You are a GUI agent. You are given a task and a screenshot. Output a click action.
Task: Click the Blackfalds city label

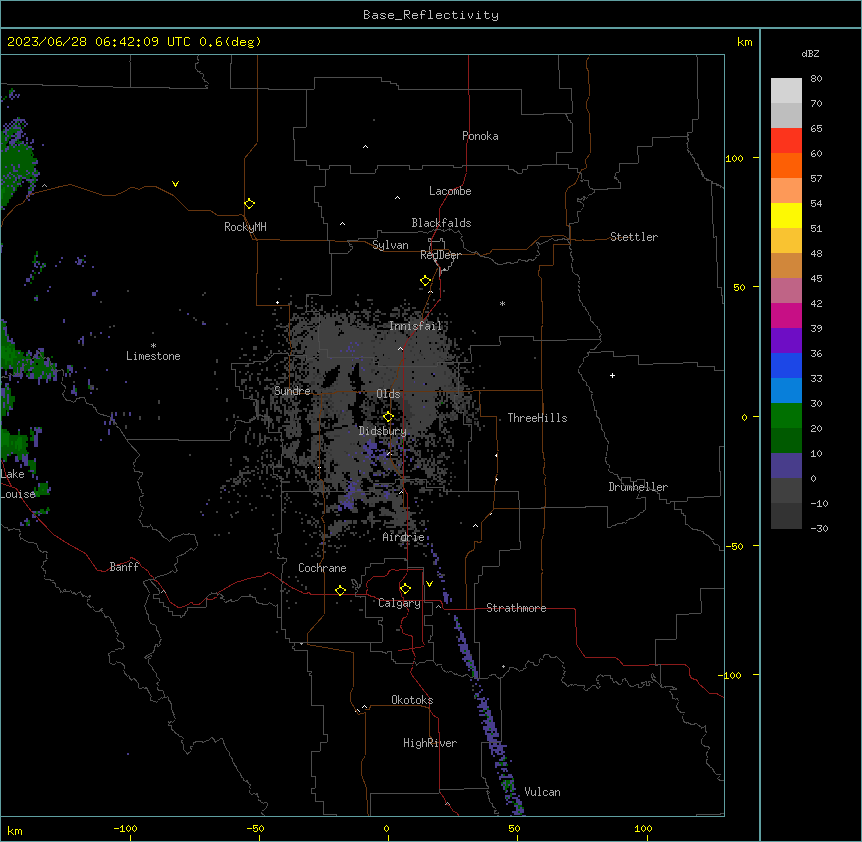441,223
